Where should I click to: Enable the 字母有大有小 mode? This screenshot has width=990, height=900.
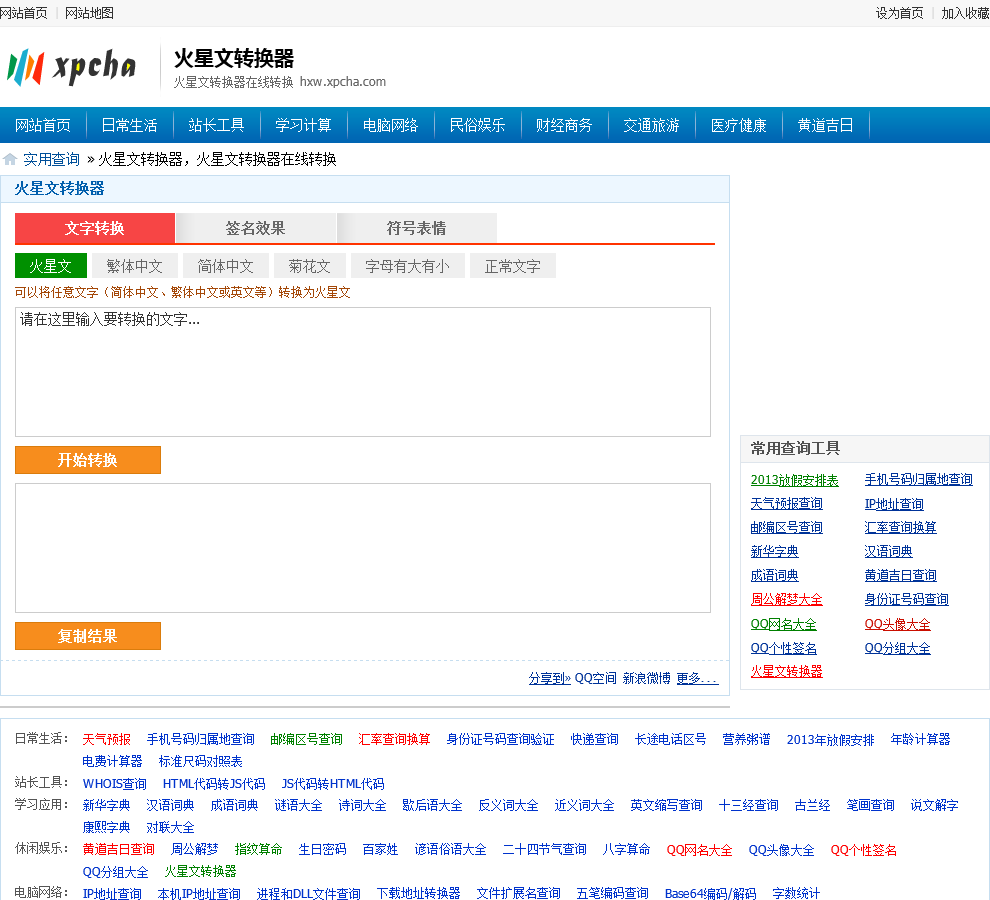pyautogui.click(x=407, y=266)
